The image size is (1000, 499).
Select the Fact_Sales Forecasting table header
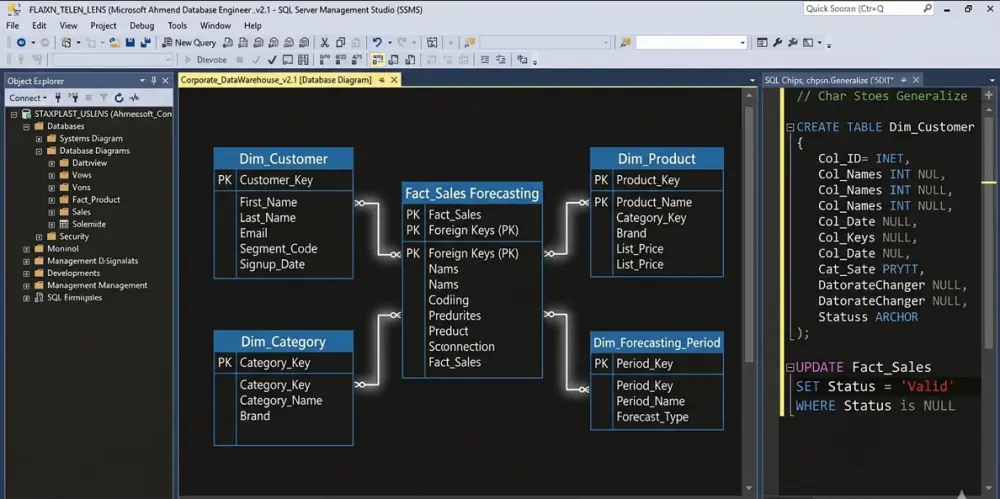[473, 193]
